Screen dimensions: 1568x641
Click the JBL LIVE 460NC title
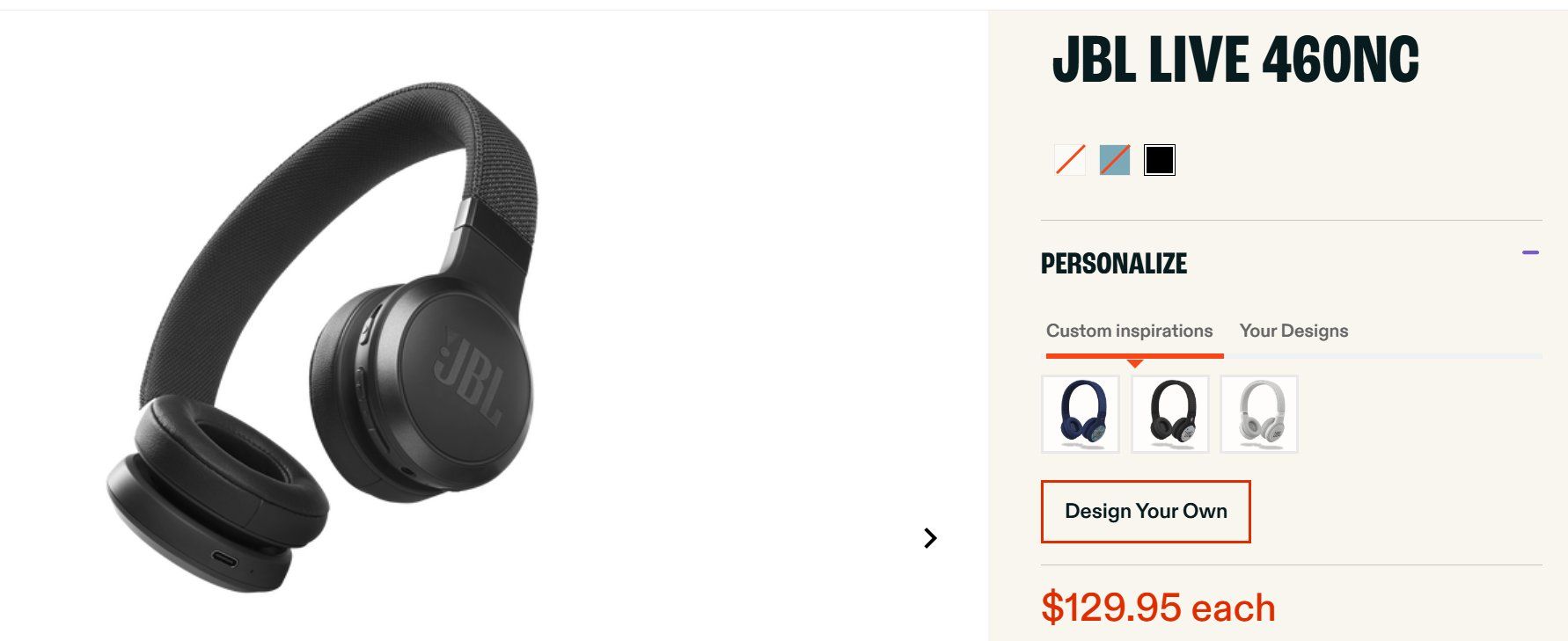click(x=1235, y=60)
